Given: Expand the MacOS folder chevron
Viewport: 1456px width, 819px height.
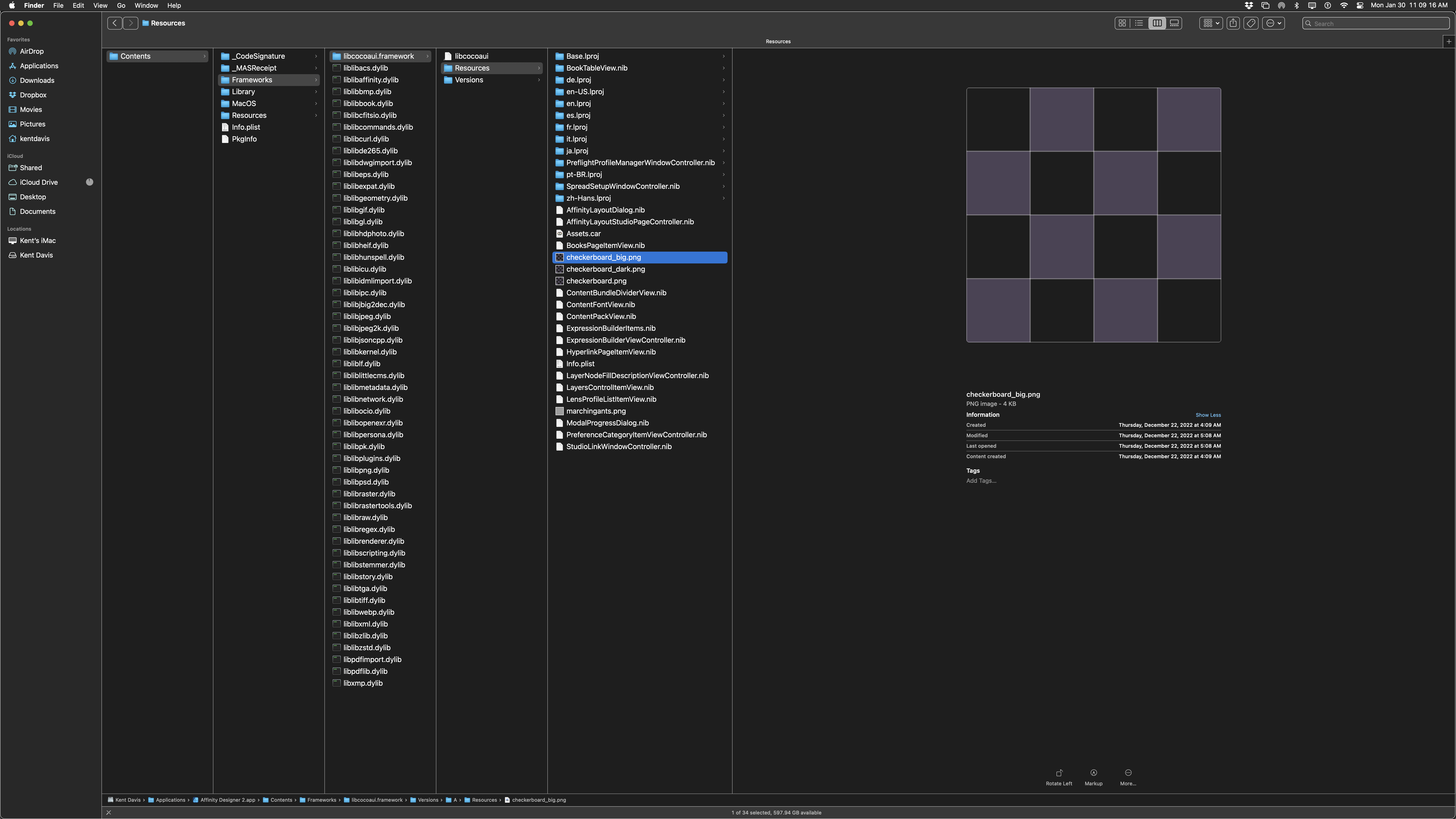Looking at the screenshot, I should (316, 104).
